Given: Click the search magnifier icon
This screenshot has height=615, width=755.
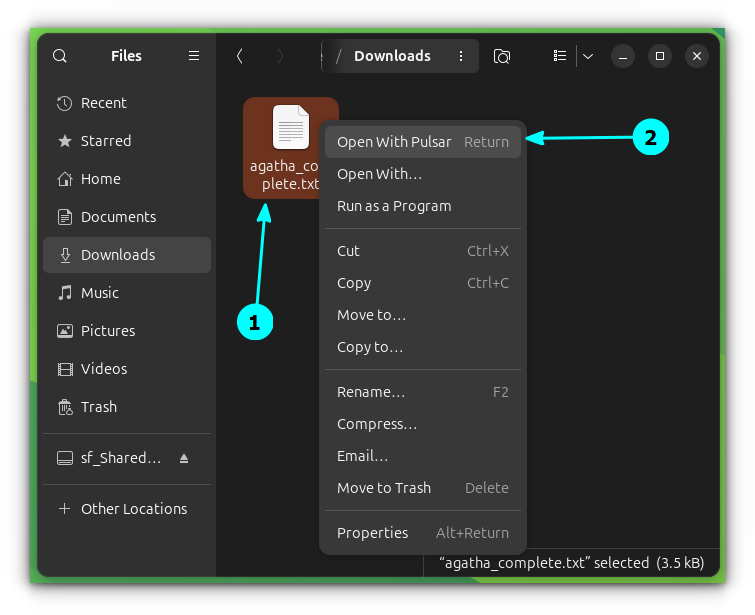Looking at the screenshot, I should (60, 56).
